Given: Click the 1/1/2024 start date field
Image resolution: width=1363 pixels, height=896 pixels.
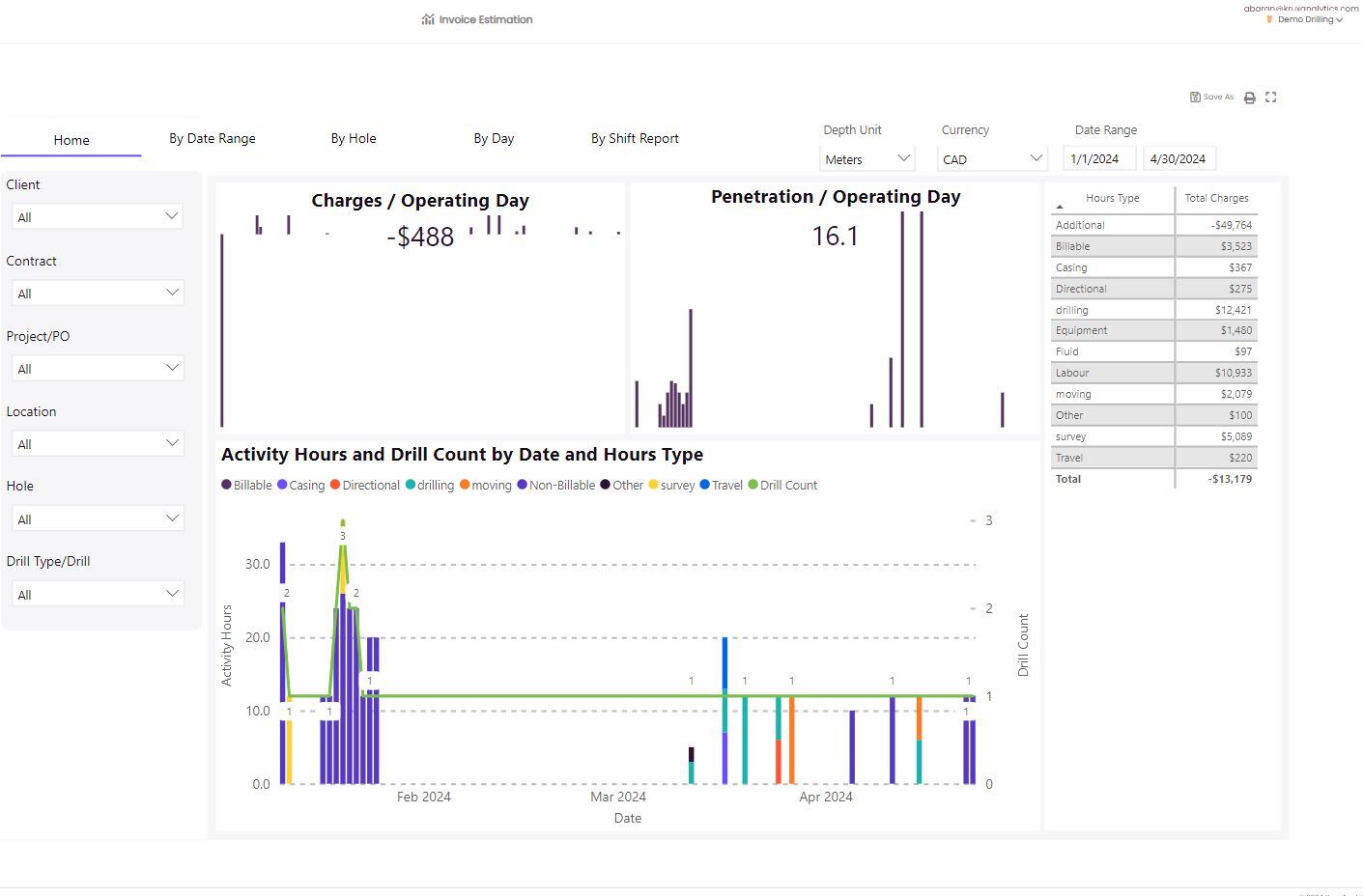Looking at the screenshot, I should [x=1098, y=157].
